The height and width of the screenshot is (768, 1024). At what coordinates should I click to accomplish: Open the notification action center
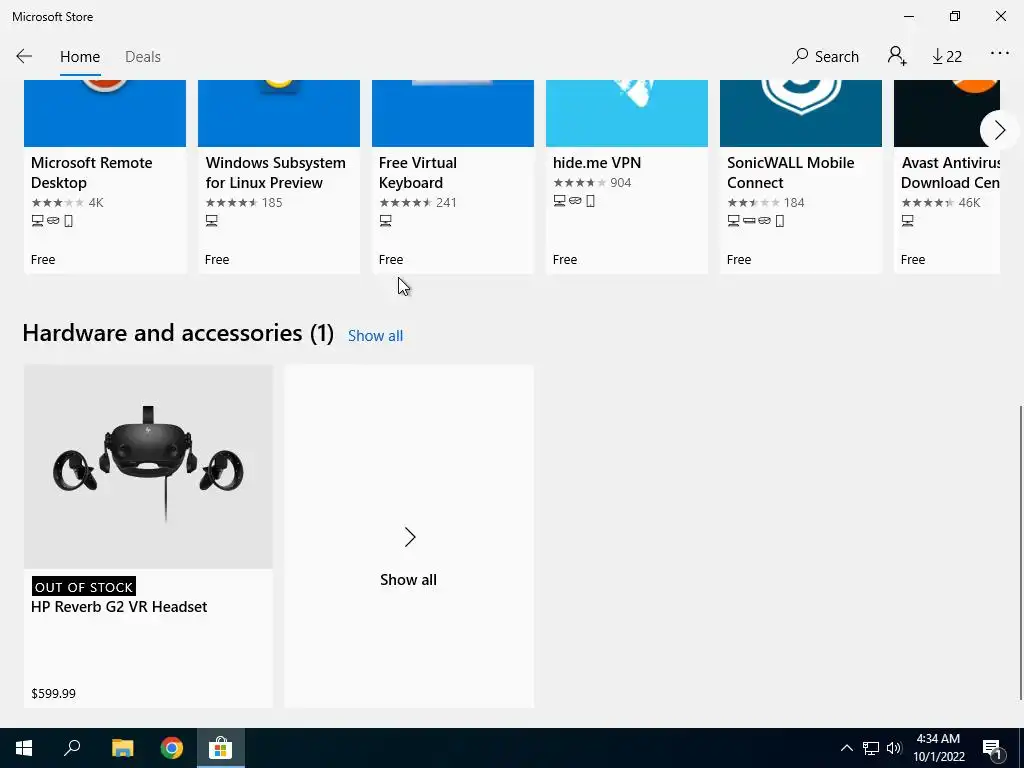(993, 748)
